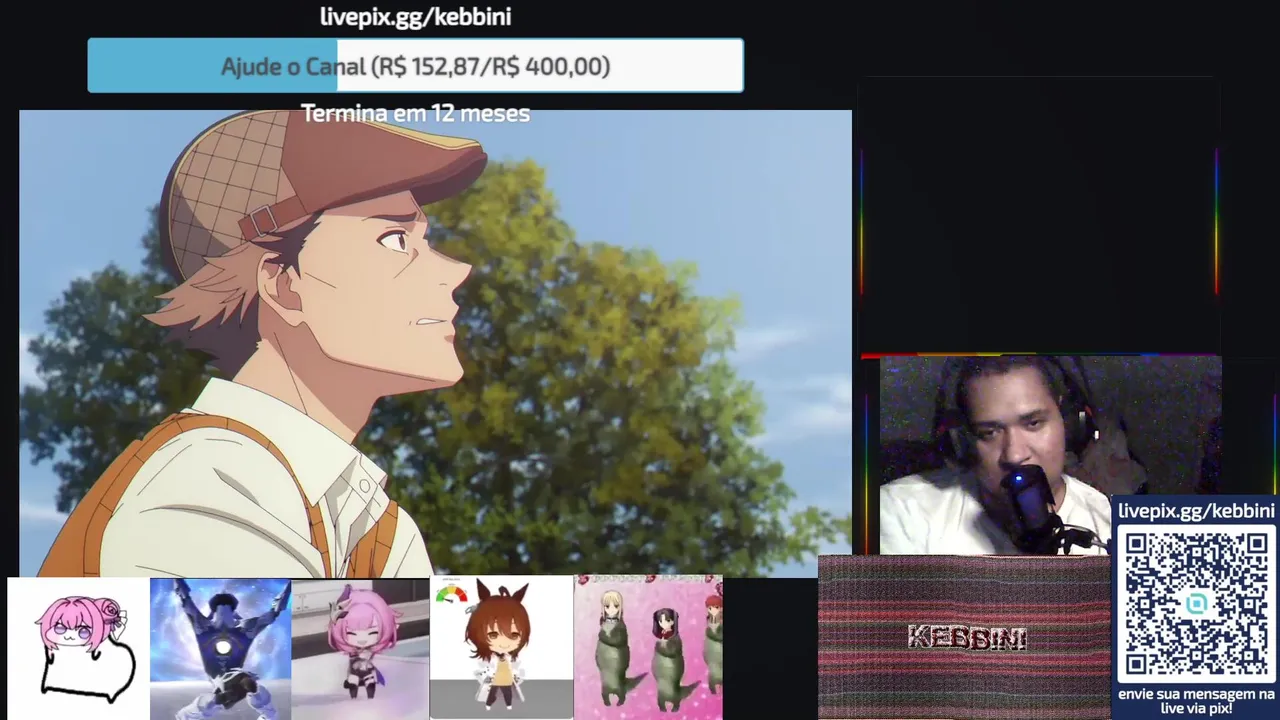This screenshot has height=720, width=1280.
Task: Click the anime video frame with the capped man
Action: (435, 343)
